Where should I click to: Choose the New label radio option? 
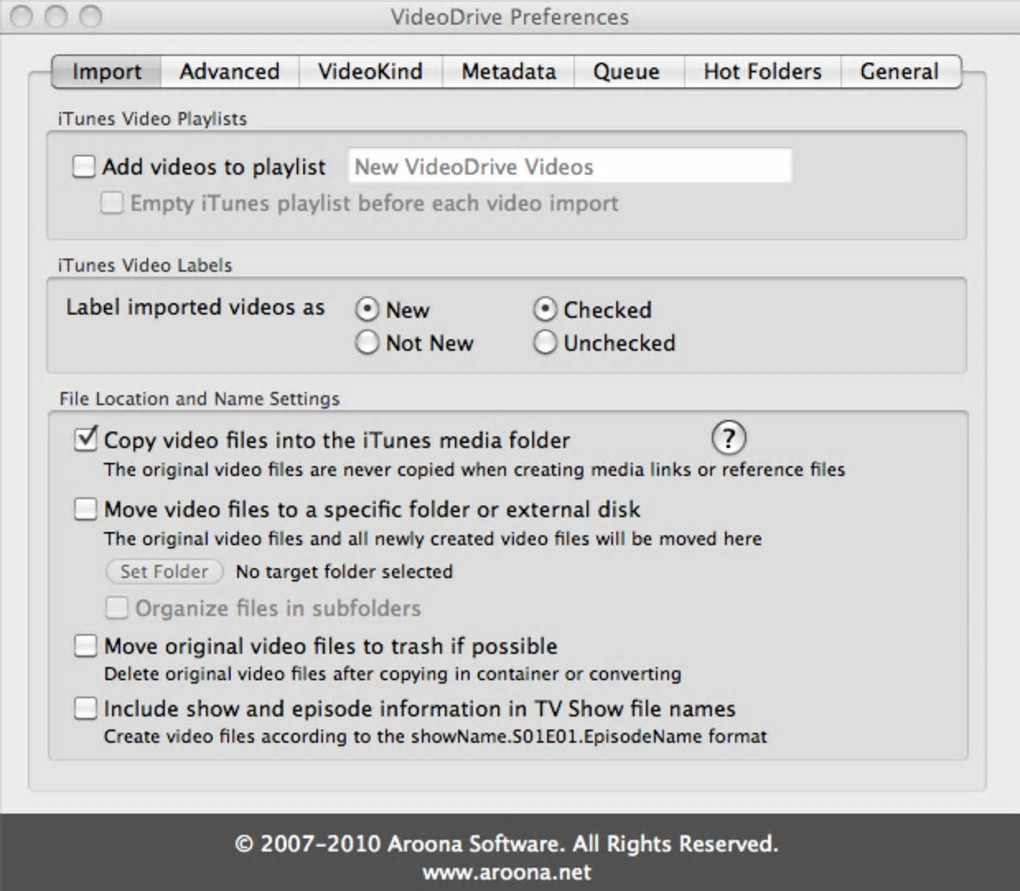point(368,310)
